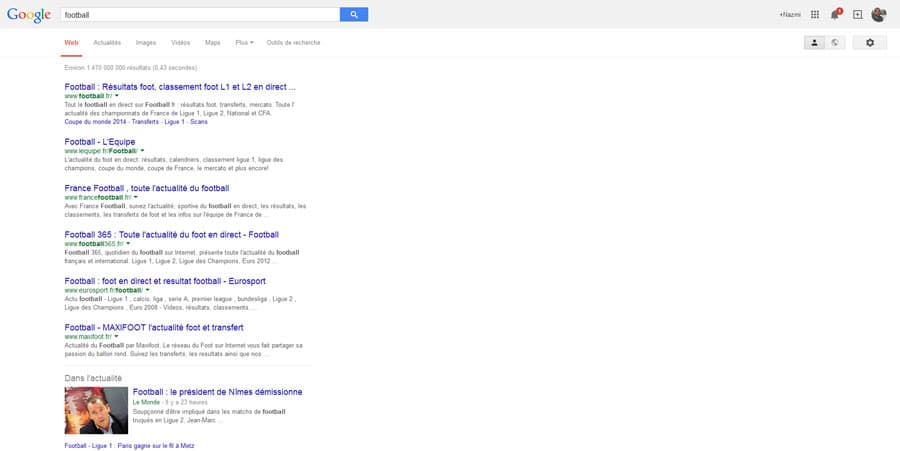Image resolution: width=900 pixels, height=451 pixels.
Task: Select the Web tab
Action: [71, 42]
